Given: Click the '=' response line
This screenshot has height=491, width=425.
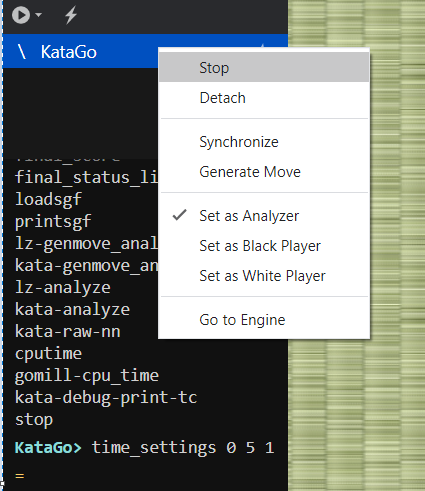Looking at the screenshot, I should coord(20,476).
